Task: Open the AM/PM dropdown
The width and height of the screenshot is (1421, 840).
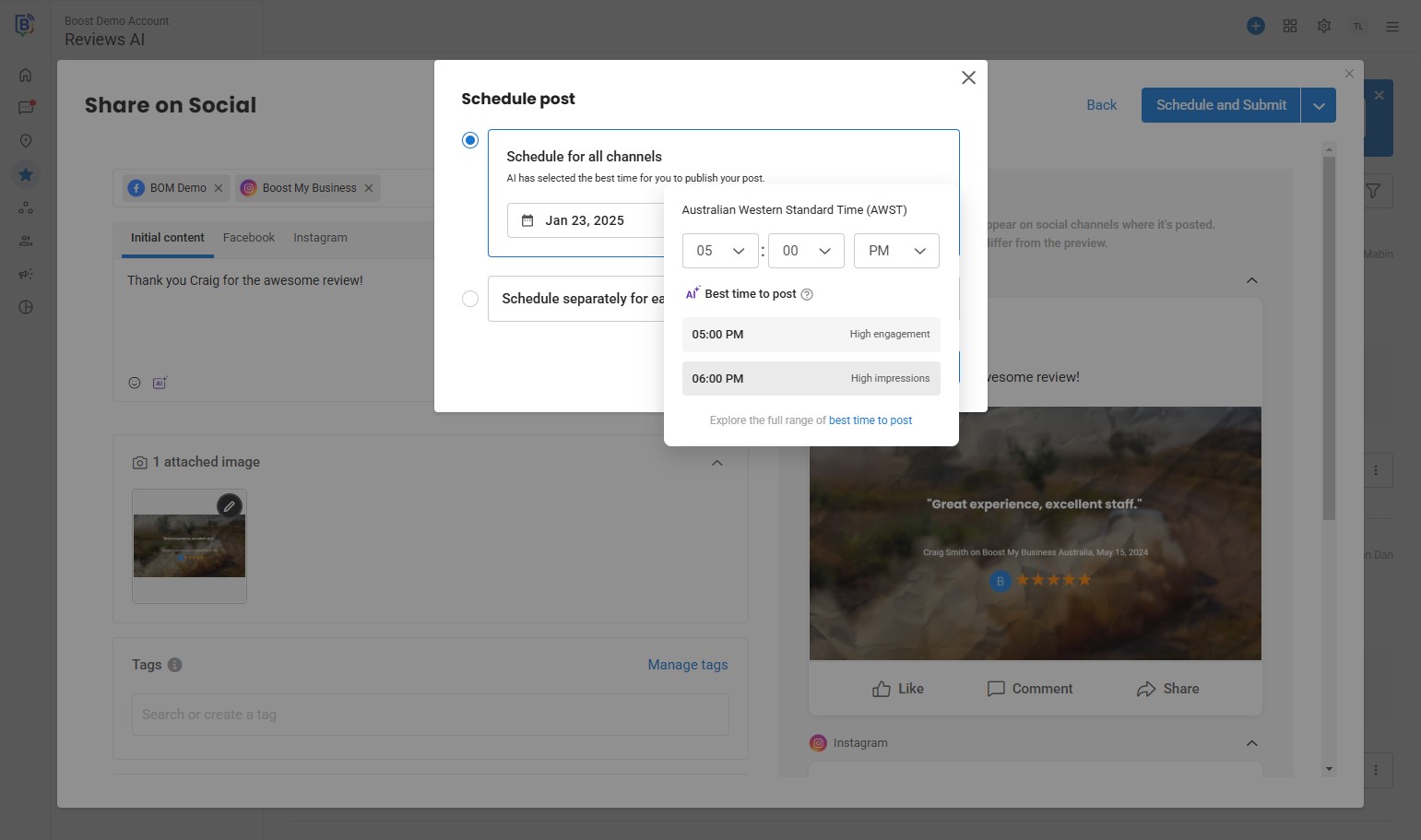Action: (x=896, y=251)
